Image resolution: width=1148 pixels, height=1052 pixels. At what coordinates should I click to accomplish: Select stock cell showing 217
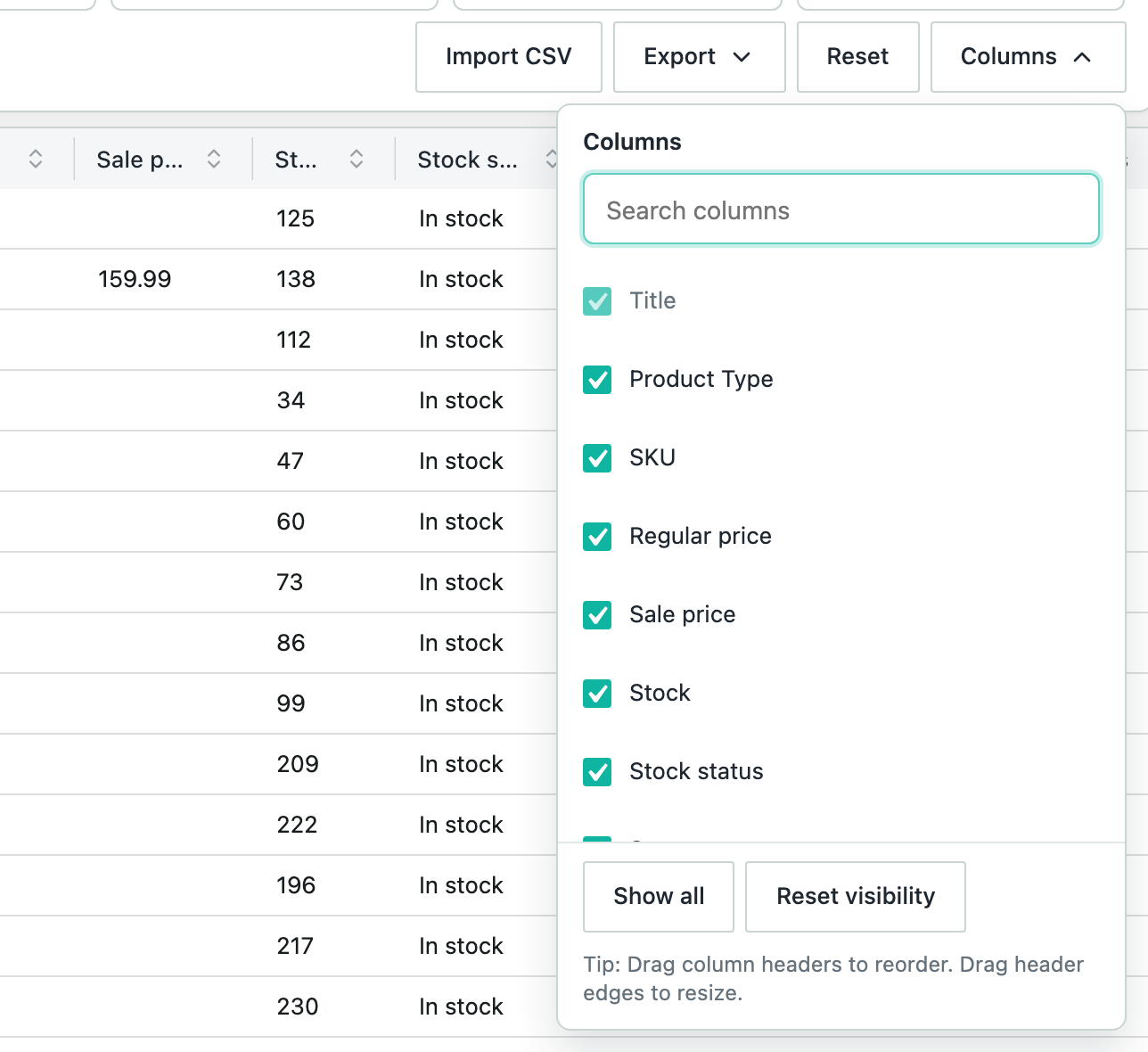tap(295, 946)
